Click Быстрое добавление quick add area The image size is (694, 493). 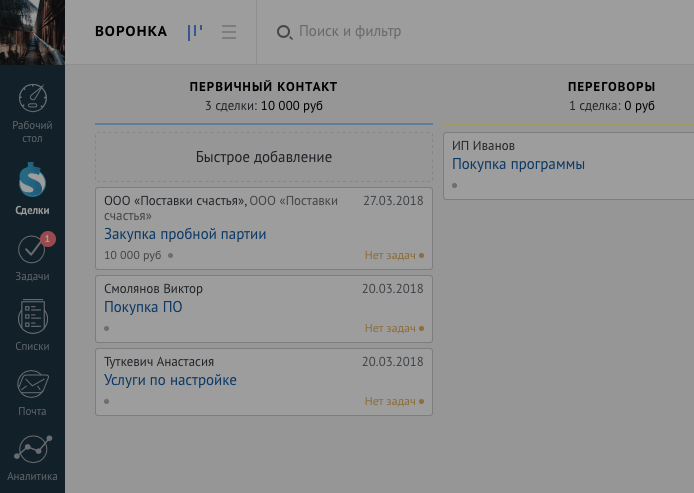click(264, 157)
